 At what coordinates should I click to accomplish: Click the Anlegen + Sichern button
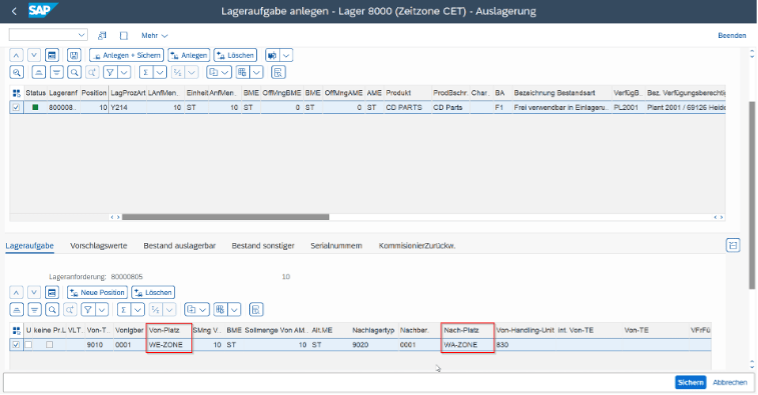pos(127,55)
